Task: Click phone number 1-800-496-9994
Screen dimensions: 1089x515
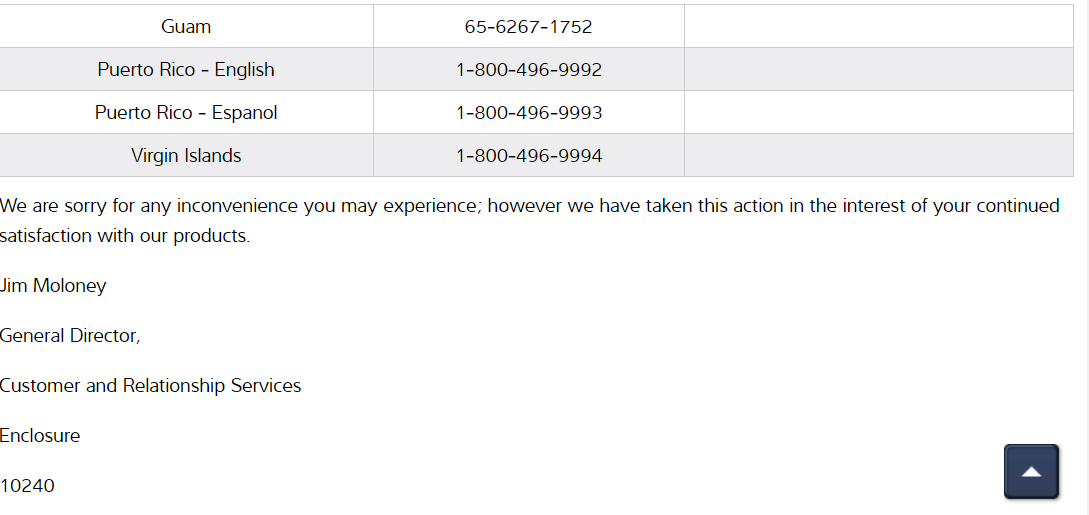Action: point(528,156)
